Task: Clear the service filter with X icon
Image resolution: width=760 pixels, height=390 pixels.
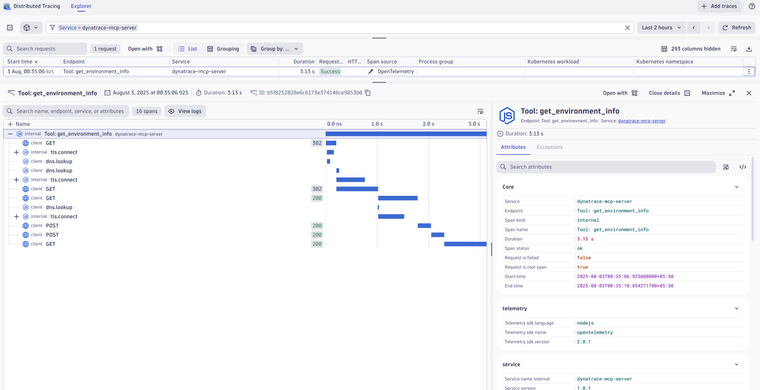Action: click(x=627, y=28)
